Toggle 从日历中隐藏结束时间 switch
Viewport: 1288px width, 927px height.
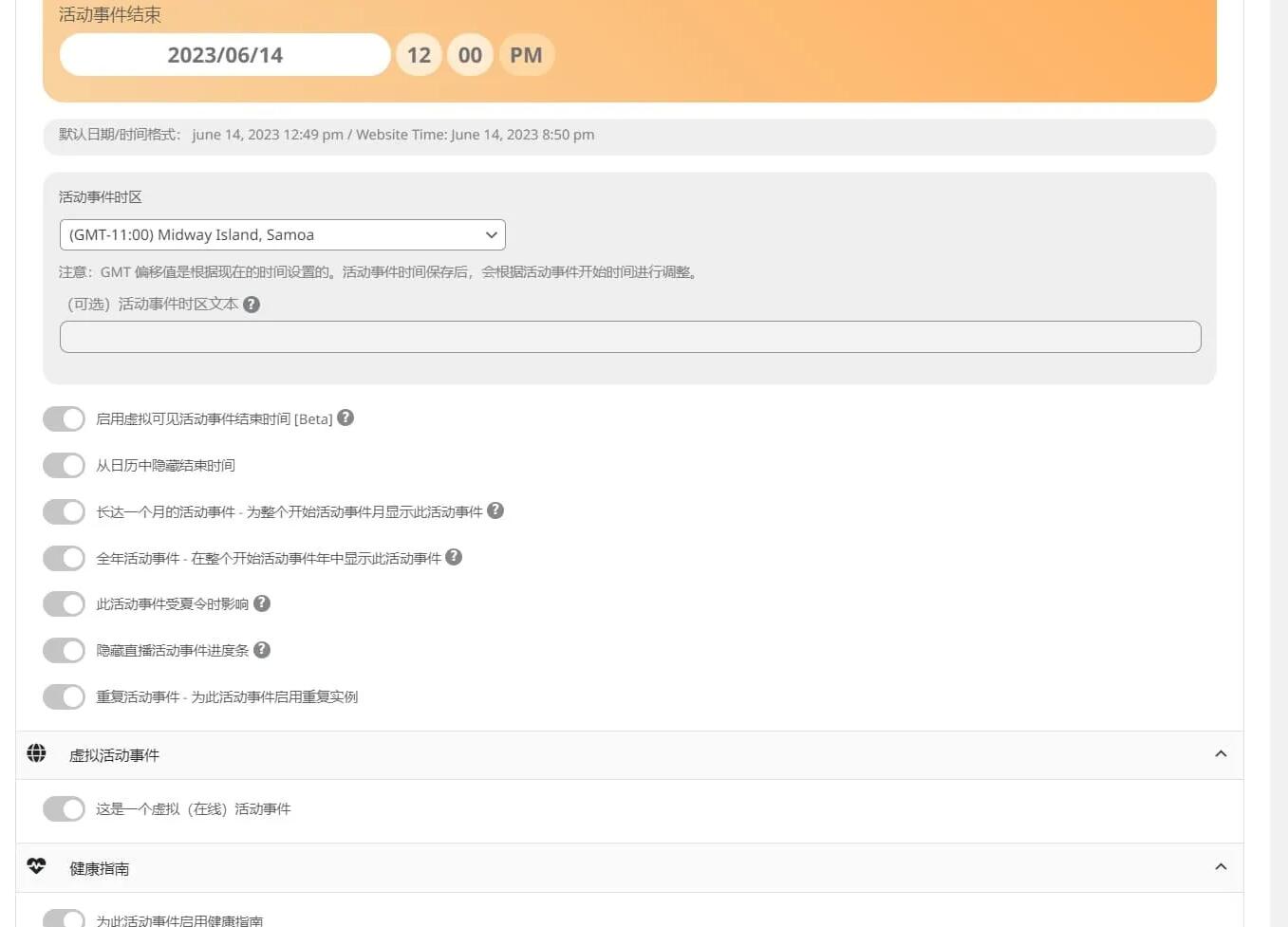(x=64, y=465)
